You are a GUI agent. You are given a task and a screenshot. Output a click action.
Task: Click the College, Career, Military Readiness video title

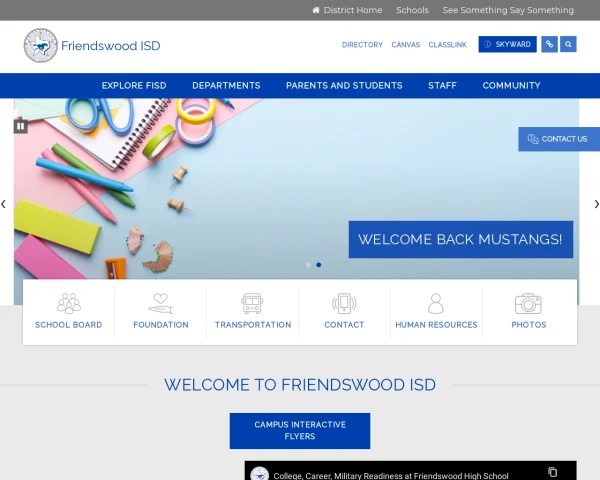tap(391, 475)
